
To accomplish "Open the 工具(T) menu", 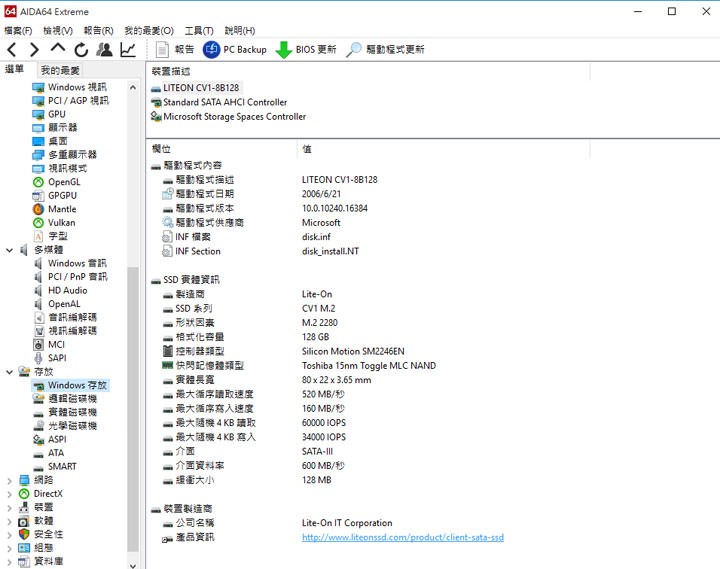I will point(199,31).
